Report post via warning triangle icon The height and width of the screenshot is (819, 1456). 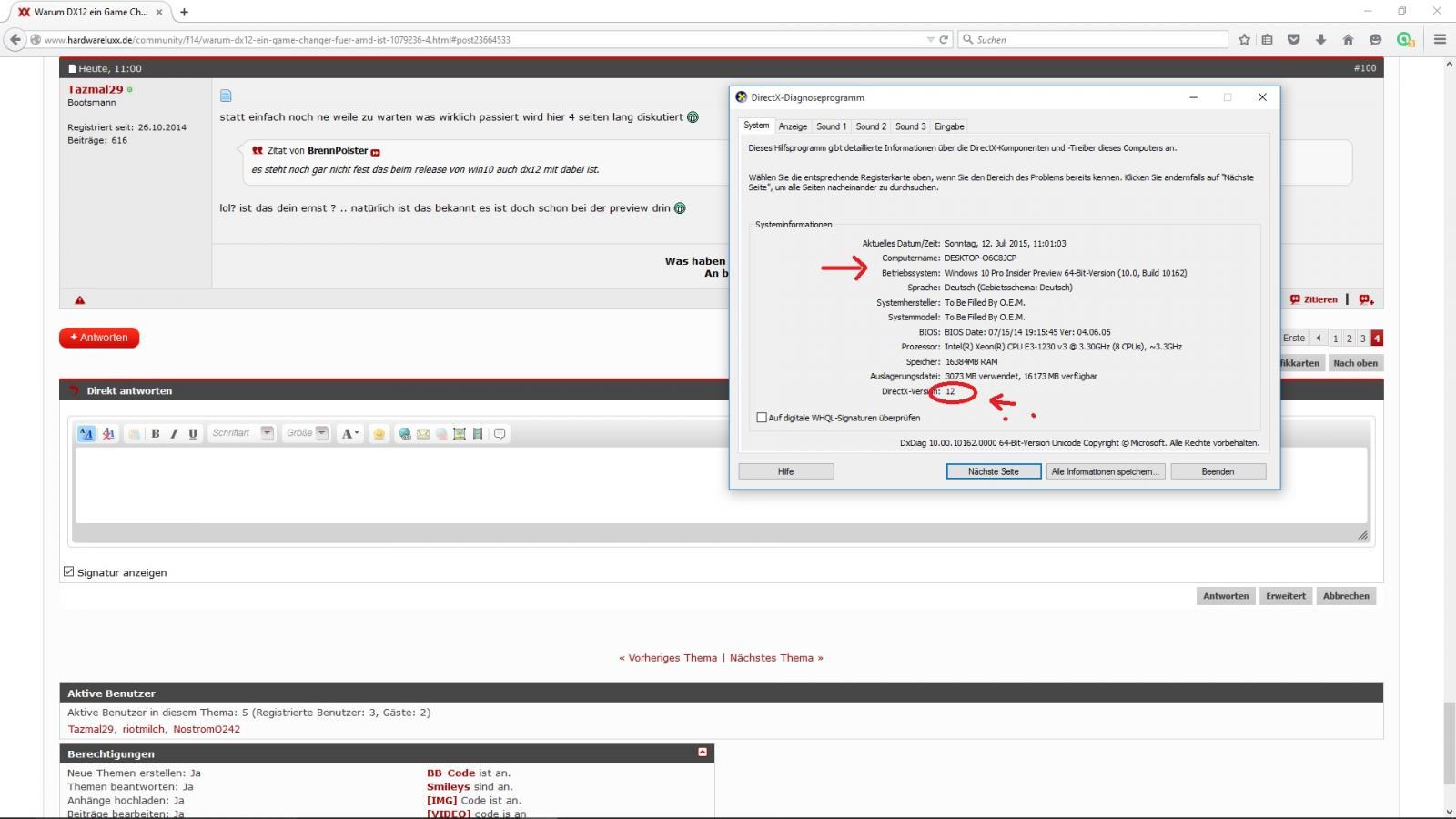pyautogui.click(x=80, y=299)
